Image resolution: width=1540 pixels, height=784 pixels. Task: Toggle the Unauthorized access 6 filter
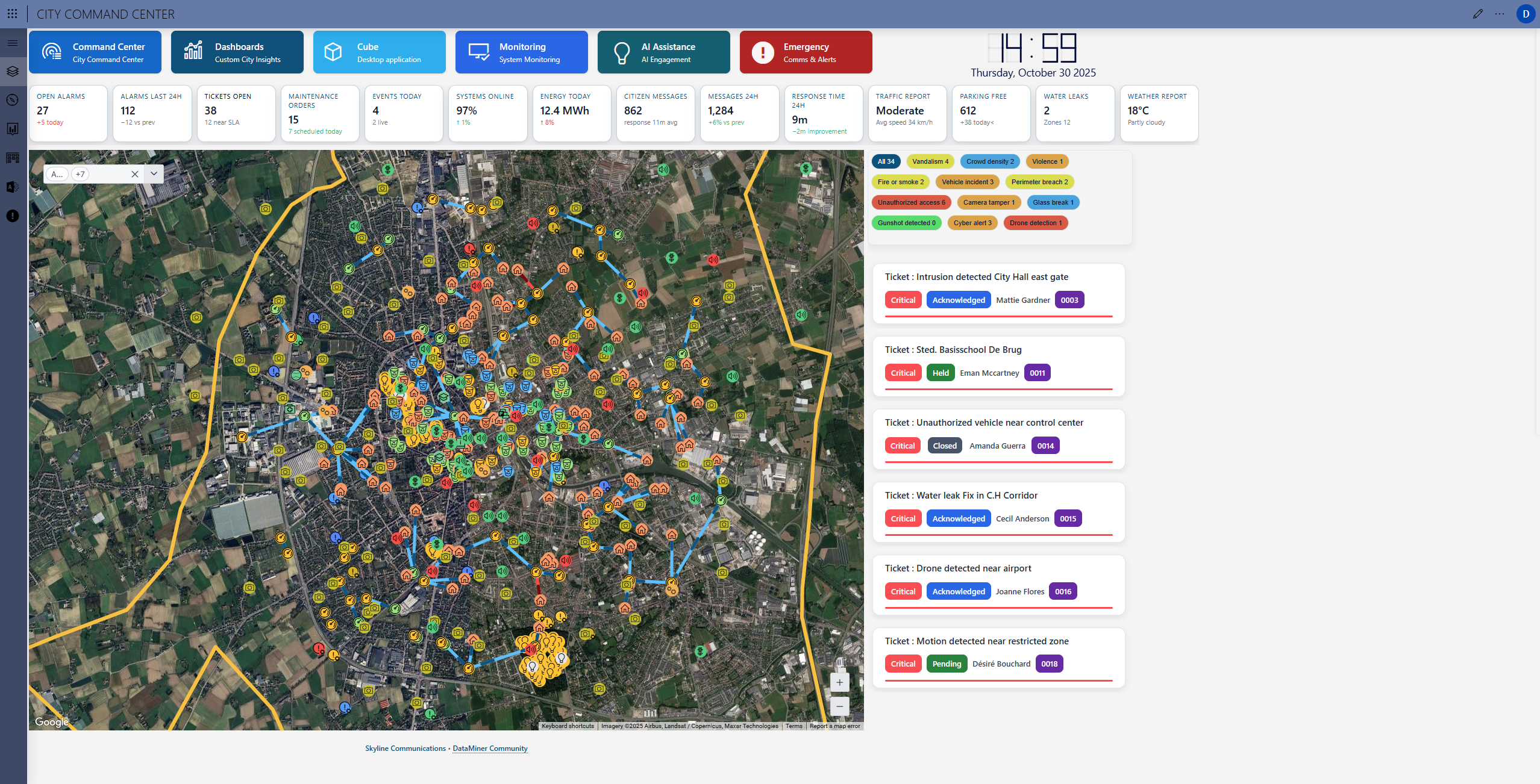pyautogui.click(x=911, y=202)
